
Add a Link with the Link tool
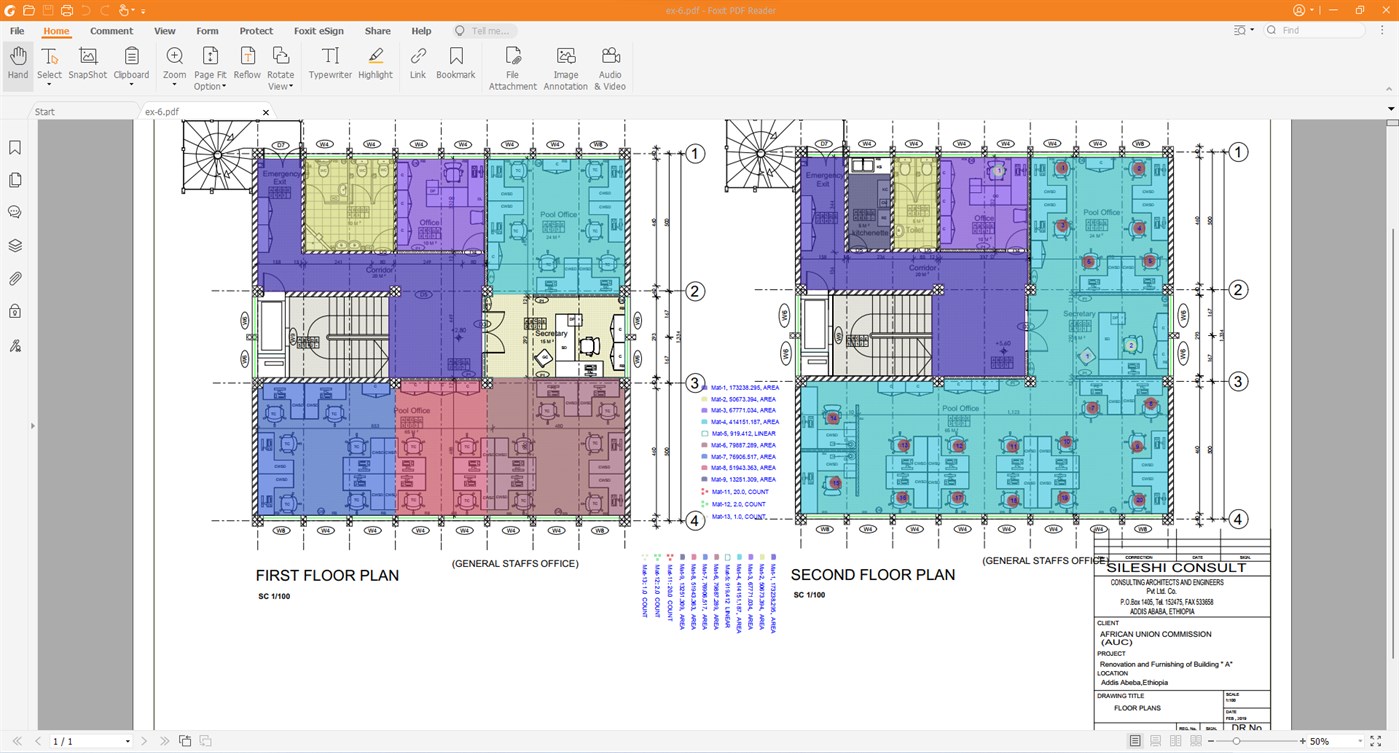(418, 62)
